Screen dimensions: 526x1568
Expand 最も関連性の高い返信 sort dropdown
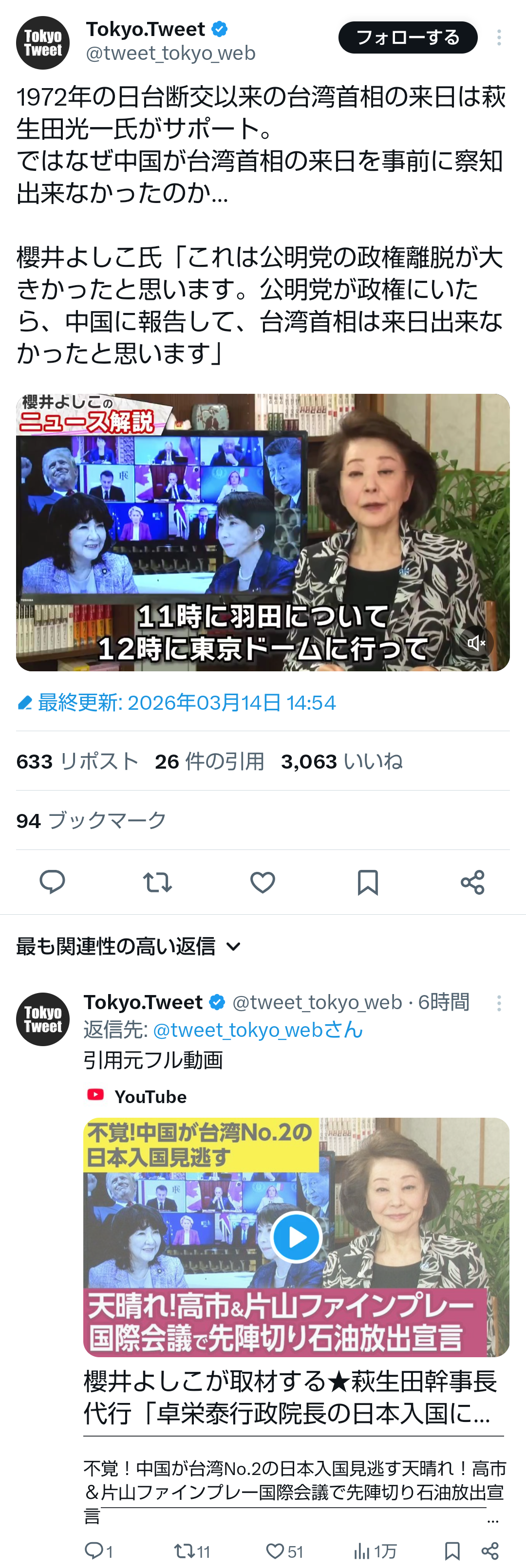click(x=129, y=946)
